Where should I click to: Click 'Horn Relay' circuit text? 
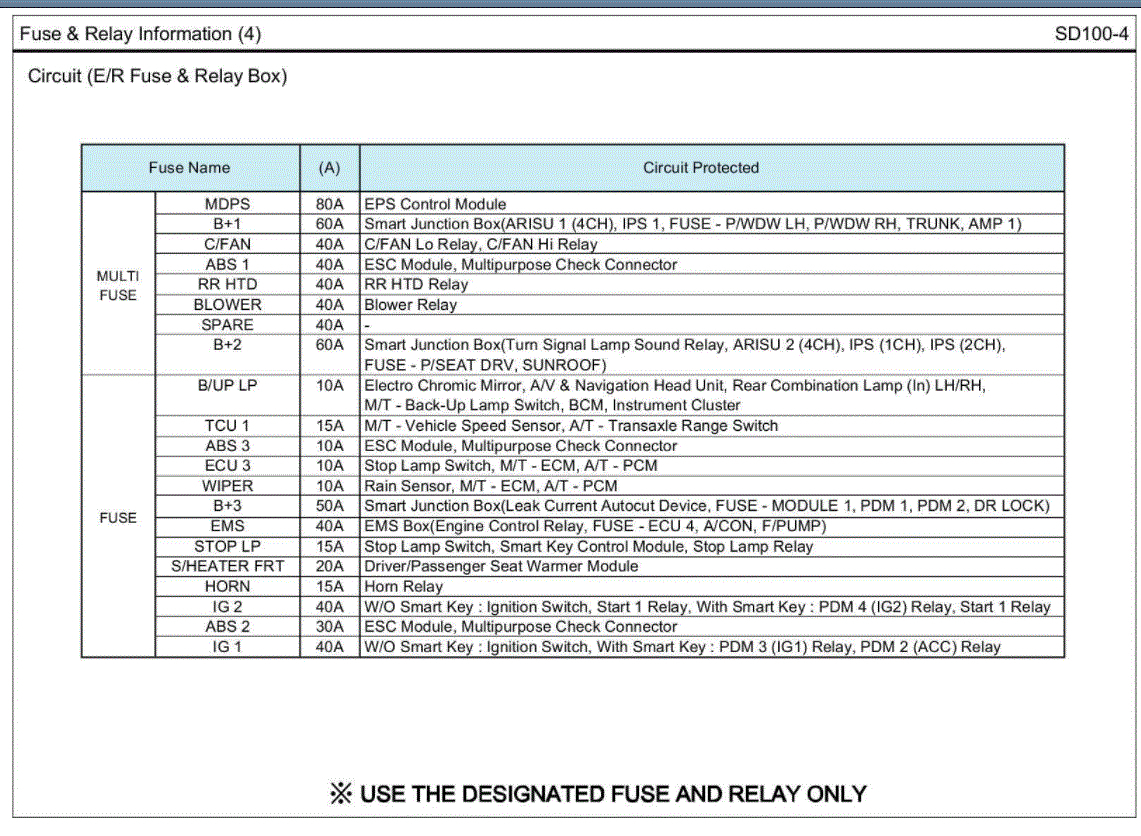(404, 586)
